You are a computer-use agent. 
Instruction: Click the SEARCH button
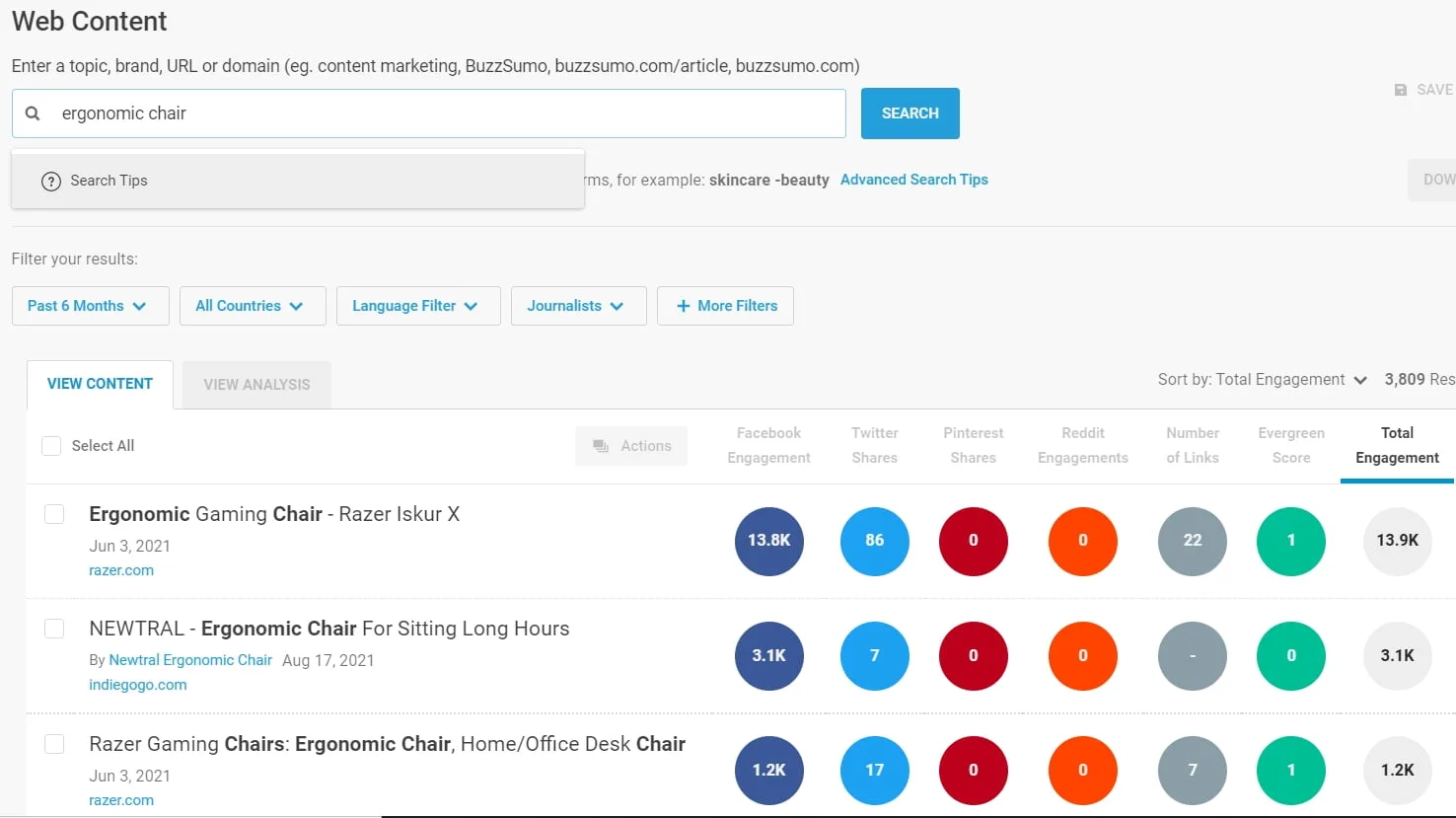click(909, 112)
